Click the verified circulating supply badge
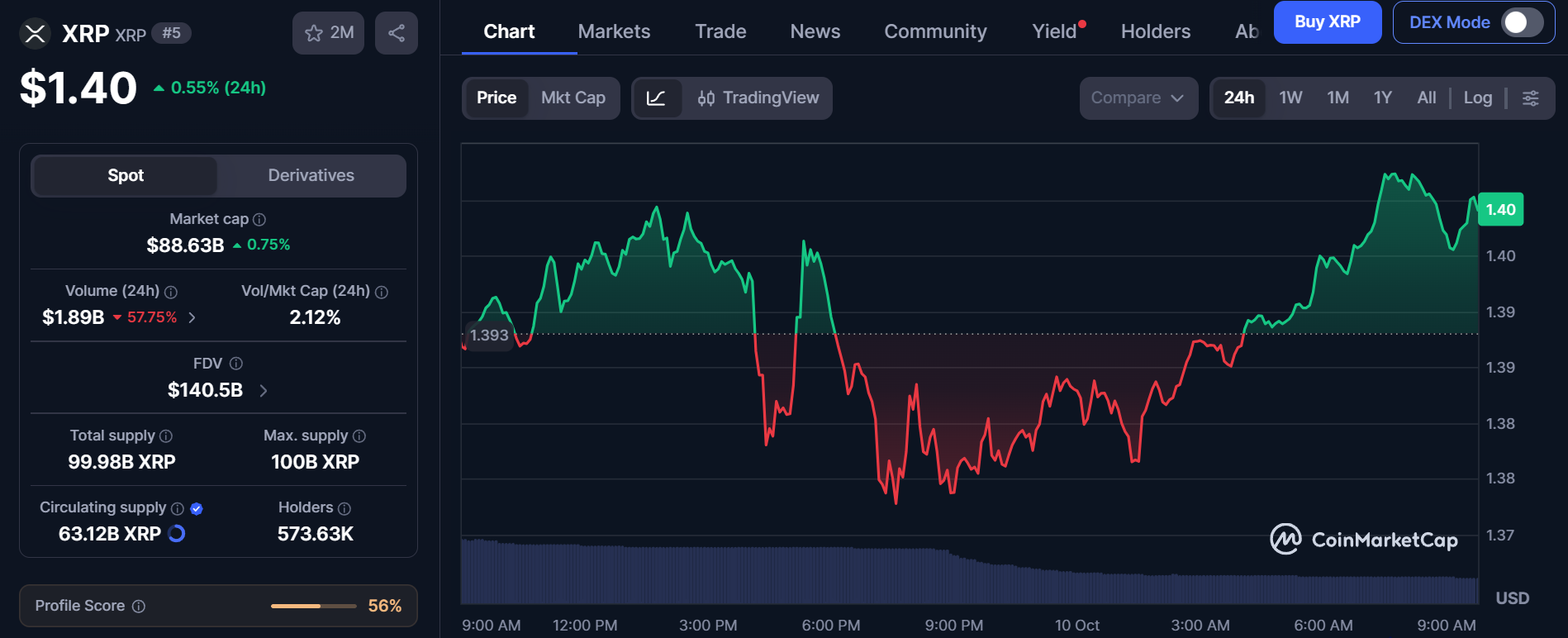 (x=197, y=508)
